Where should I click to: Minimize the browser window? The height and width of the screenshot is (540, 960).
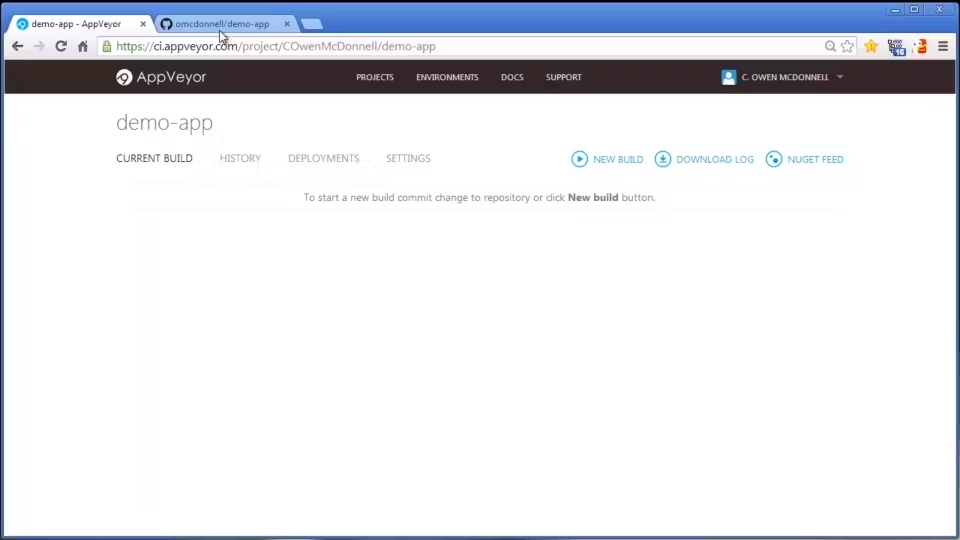coord(895,10)
